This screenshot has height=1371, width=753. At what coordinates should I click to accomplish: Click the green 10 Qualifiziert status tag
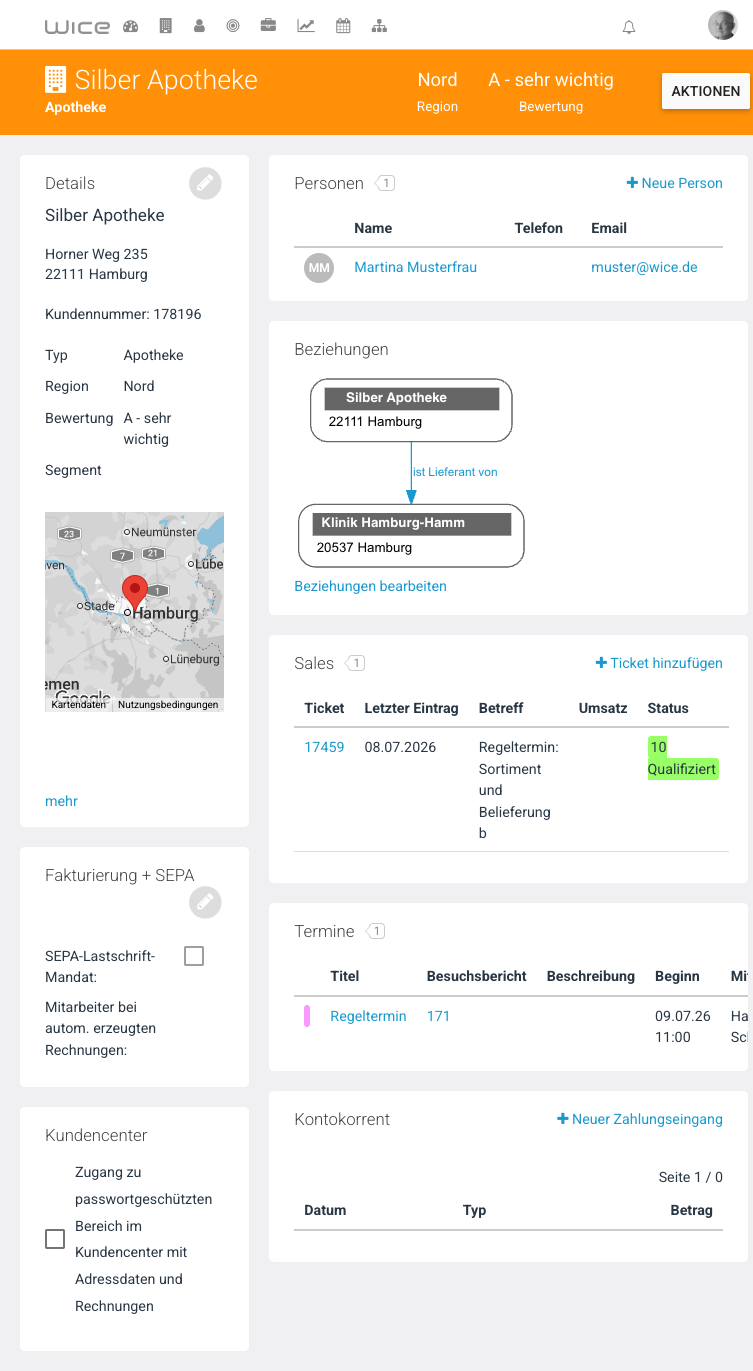pyautogui.click(x=683, y=758)
